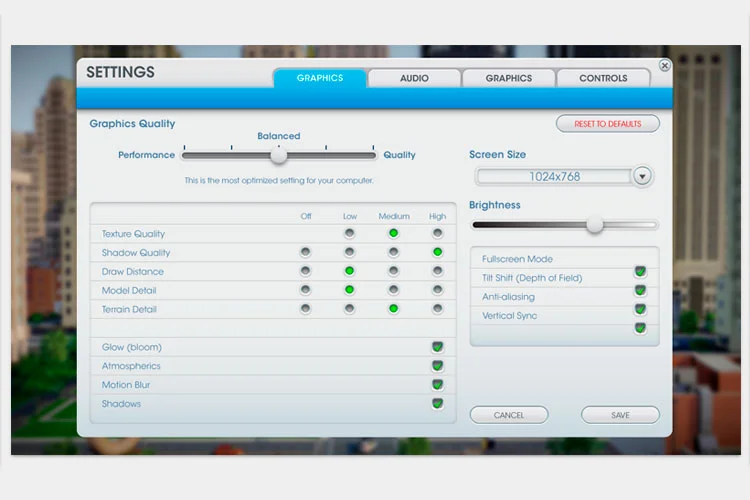The height and width of the screenshot is (500, 750).
Task: Set Terrain Detail to Off
Action: [305, 309]
